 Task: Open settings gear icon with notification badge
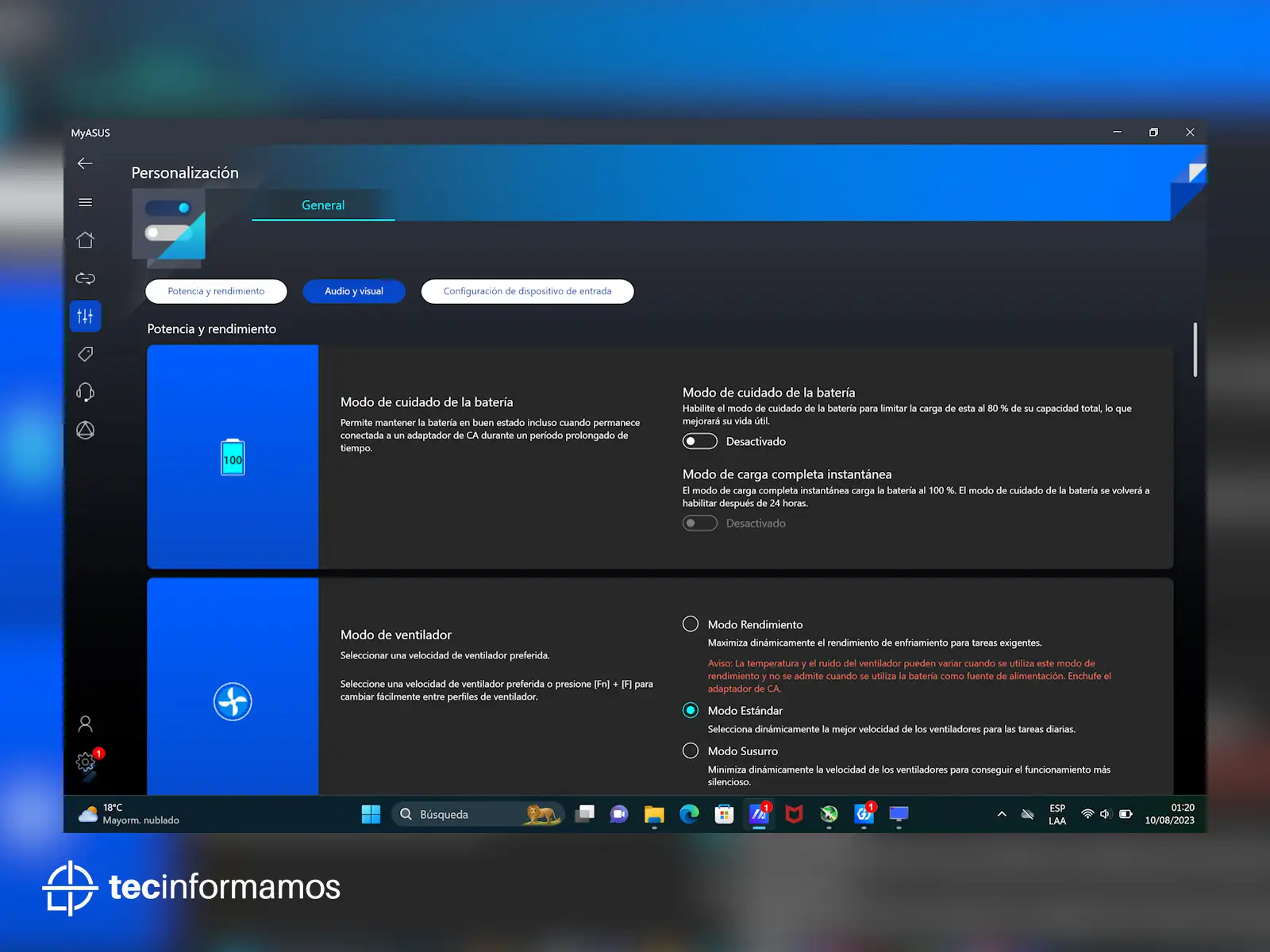(x=86, y=762)
